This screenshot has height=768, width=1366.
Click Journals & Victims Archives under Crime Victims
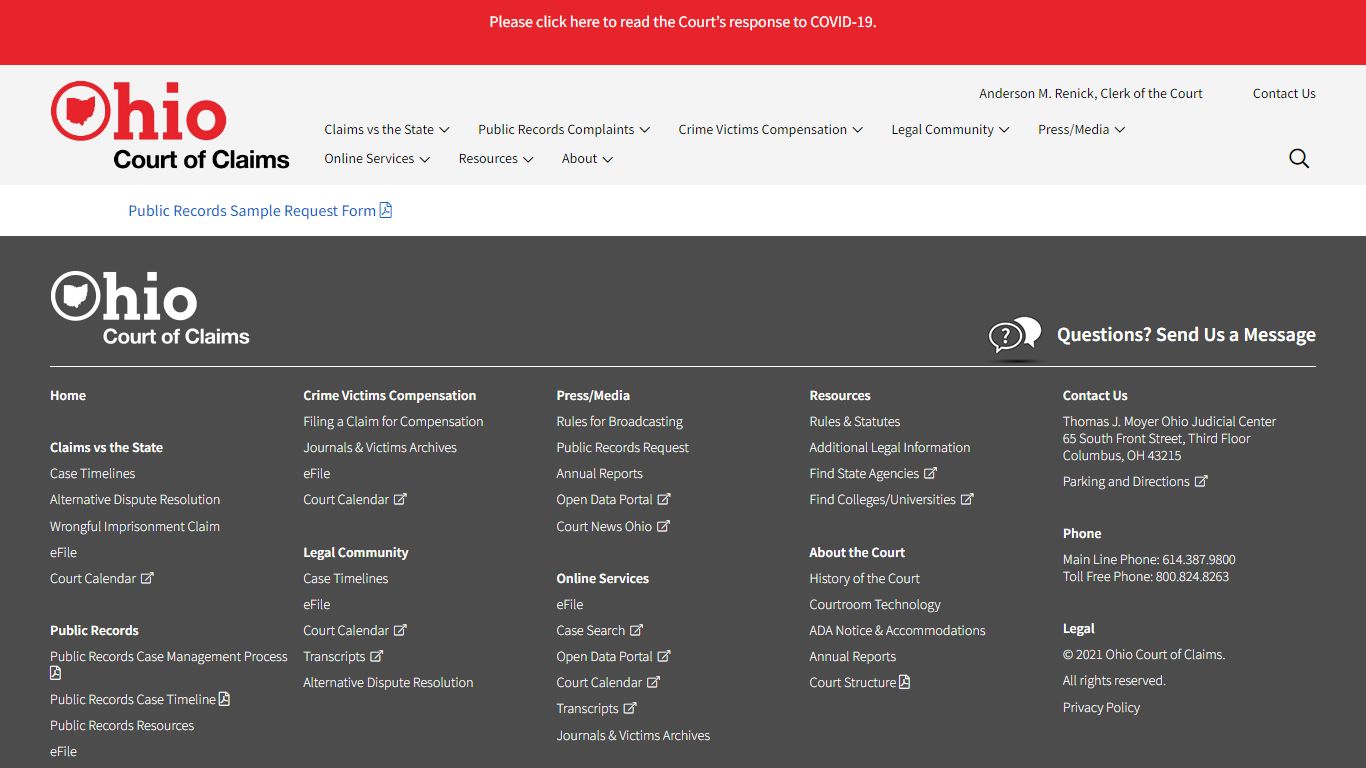click(380, 447)
